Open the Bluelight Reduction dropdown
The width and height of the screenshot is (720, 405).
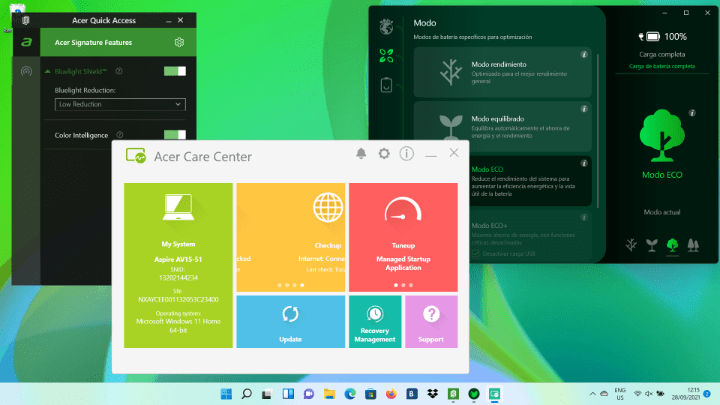[120, 104]
